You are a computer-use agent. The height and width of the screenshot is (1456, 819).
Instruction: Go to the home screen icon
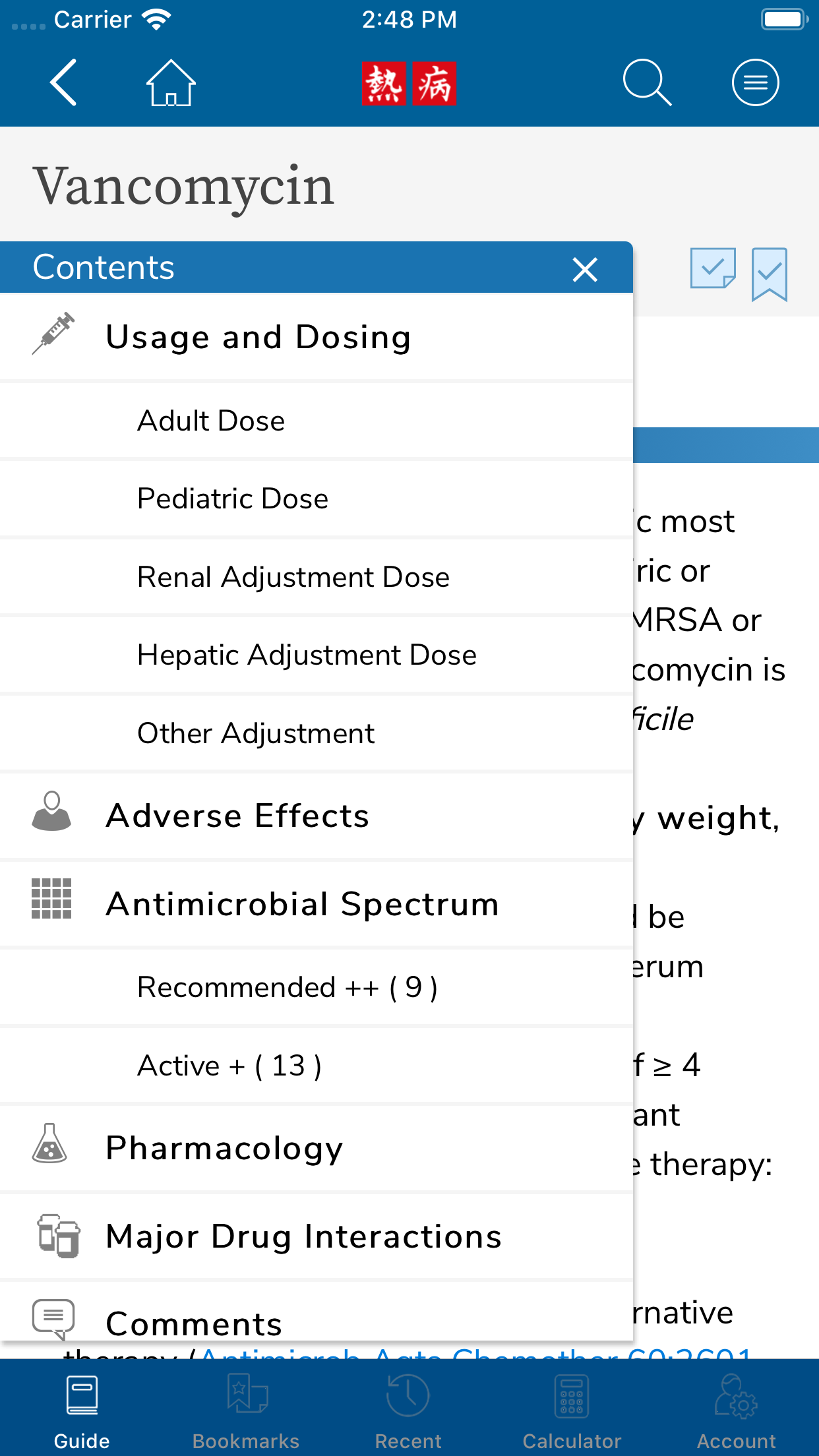171,83
